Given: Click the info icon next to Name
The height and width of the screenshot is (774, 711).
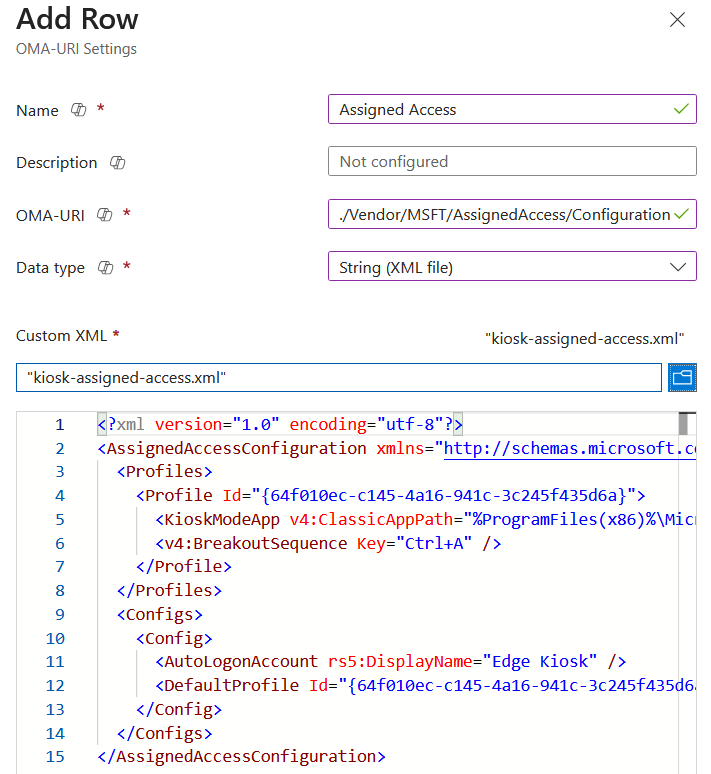Looking at the screenshot, I should [79, 111].
